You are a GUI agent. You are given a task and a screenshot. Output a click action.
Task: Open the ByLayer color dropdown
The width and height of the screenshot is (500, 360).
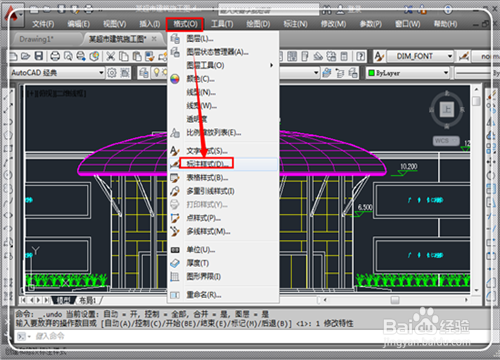tap(446, 73)
